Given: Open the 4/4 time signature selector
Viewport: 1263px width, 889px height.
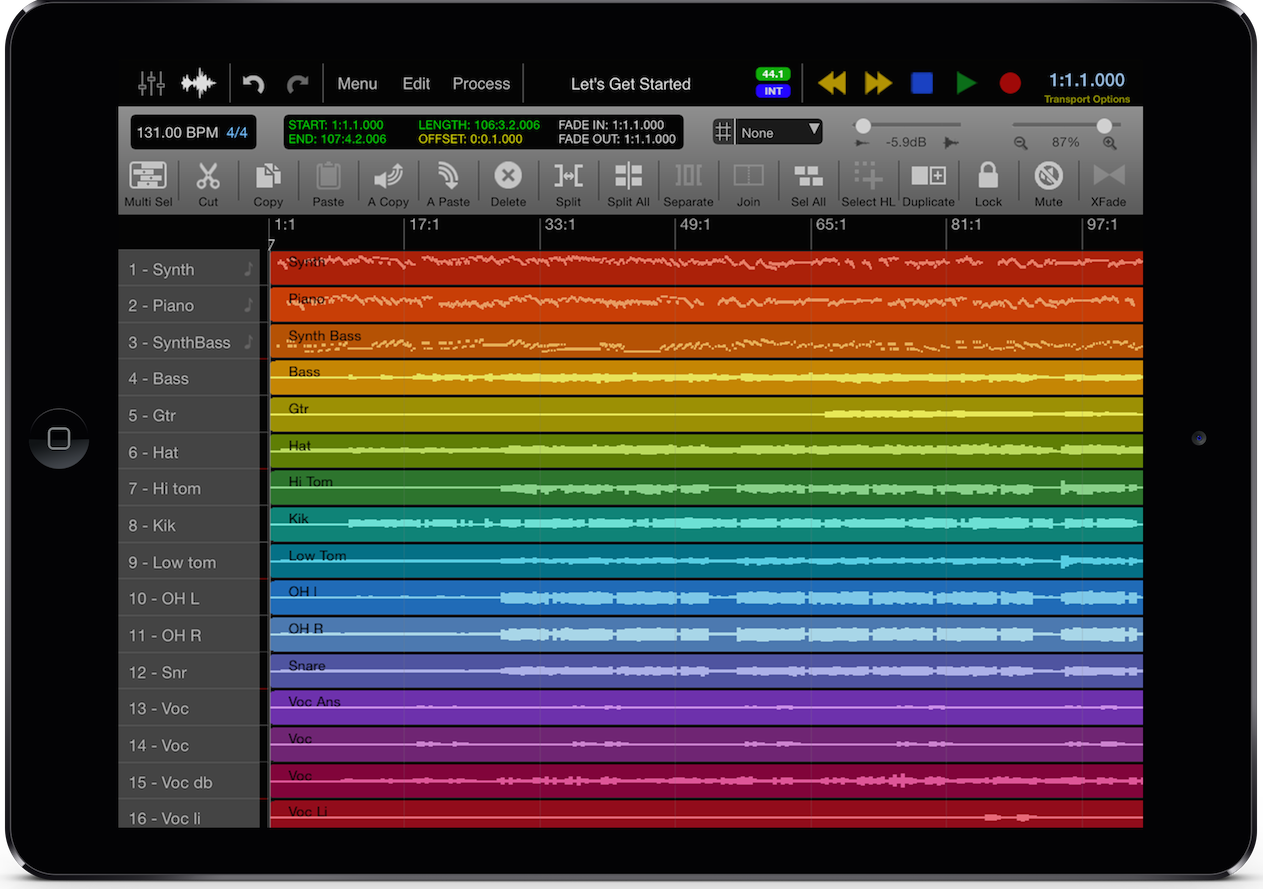Looking at the screenshot, I should pos(237,132).
